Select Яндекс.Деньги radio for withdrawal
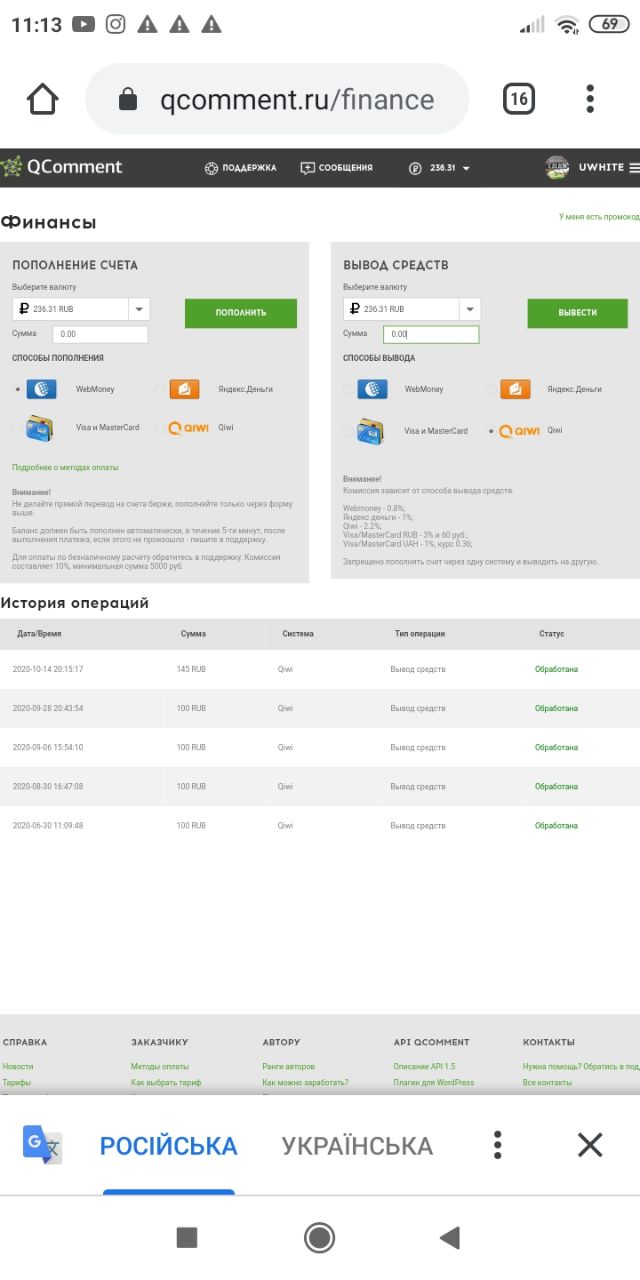The width and height of the screenshot is (640, 1280). (x=490, y=390)
